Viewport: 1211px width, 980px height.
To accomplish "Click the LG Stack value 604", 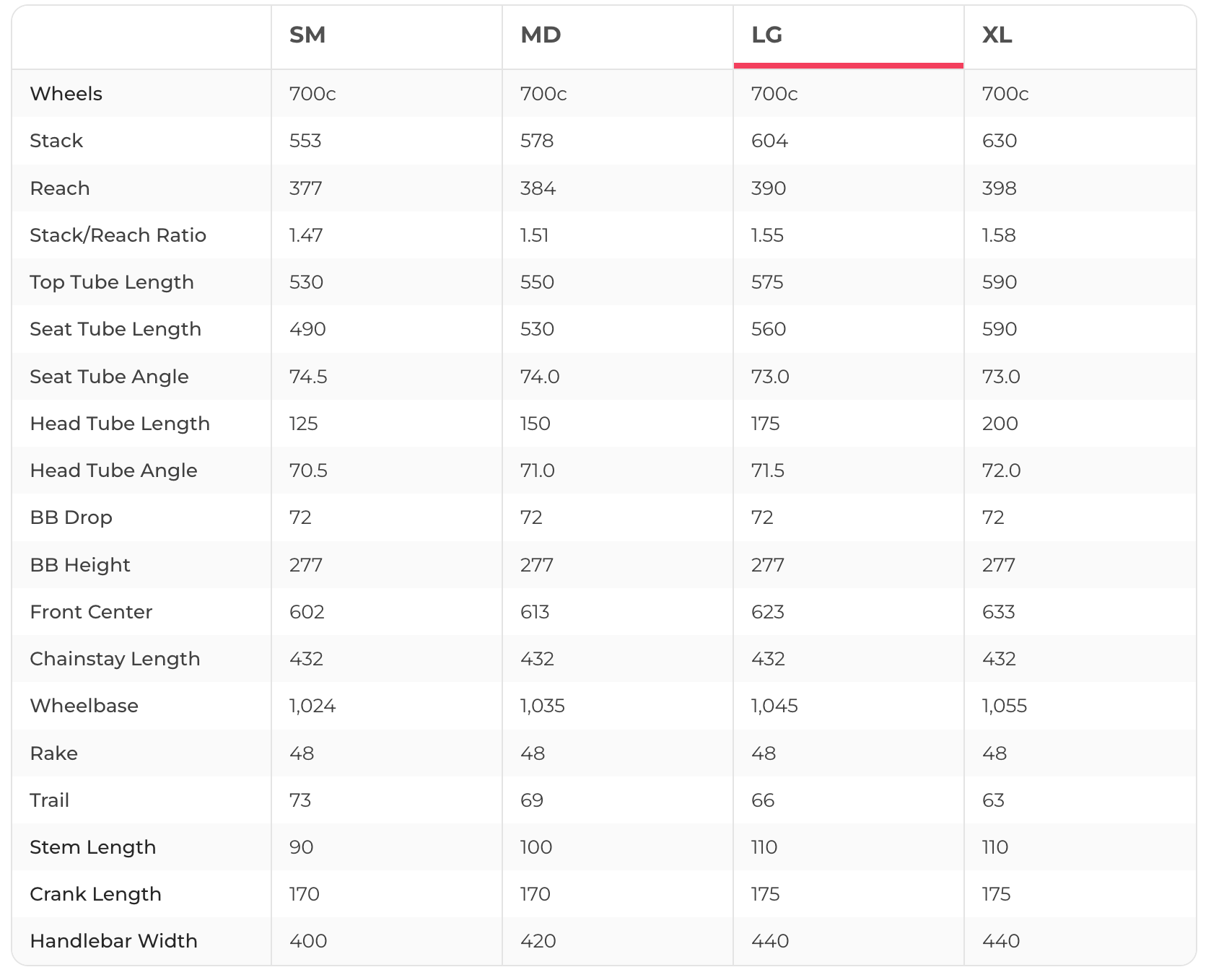I will pos(769,141).
